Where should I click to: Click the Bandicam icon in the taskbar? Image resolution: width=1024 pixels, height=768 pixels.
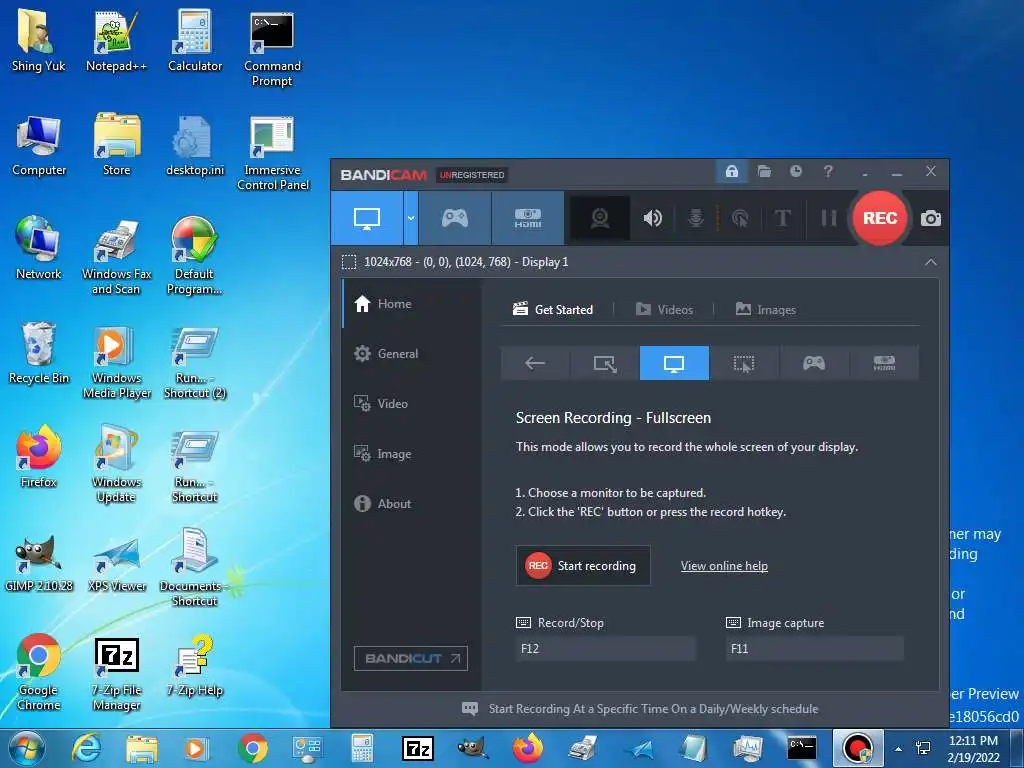[x=858, y=748]
